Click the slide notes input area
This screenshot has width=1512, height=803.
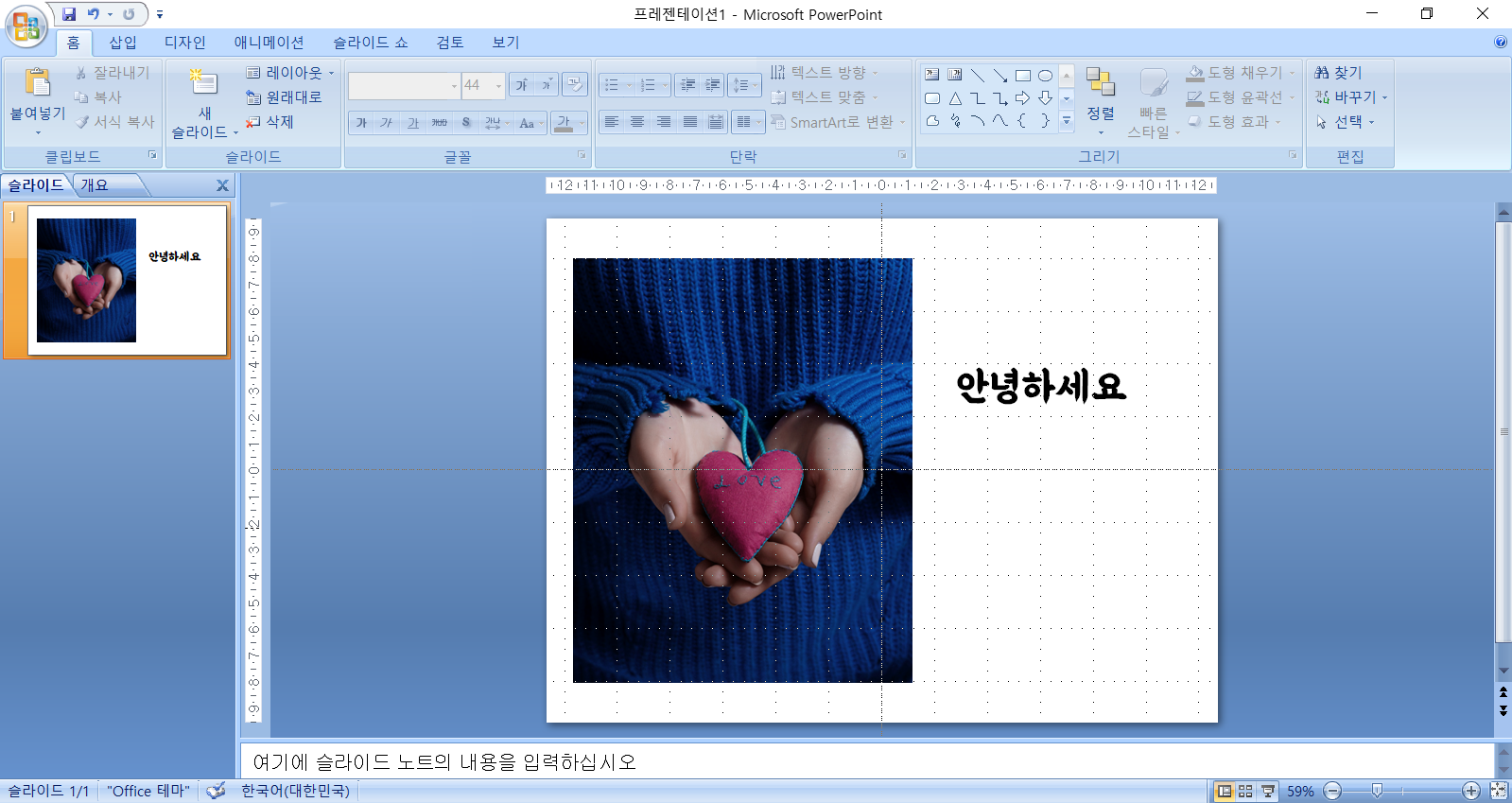click(867, 761)
